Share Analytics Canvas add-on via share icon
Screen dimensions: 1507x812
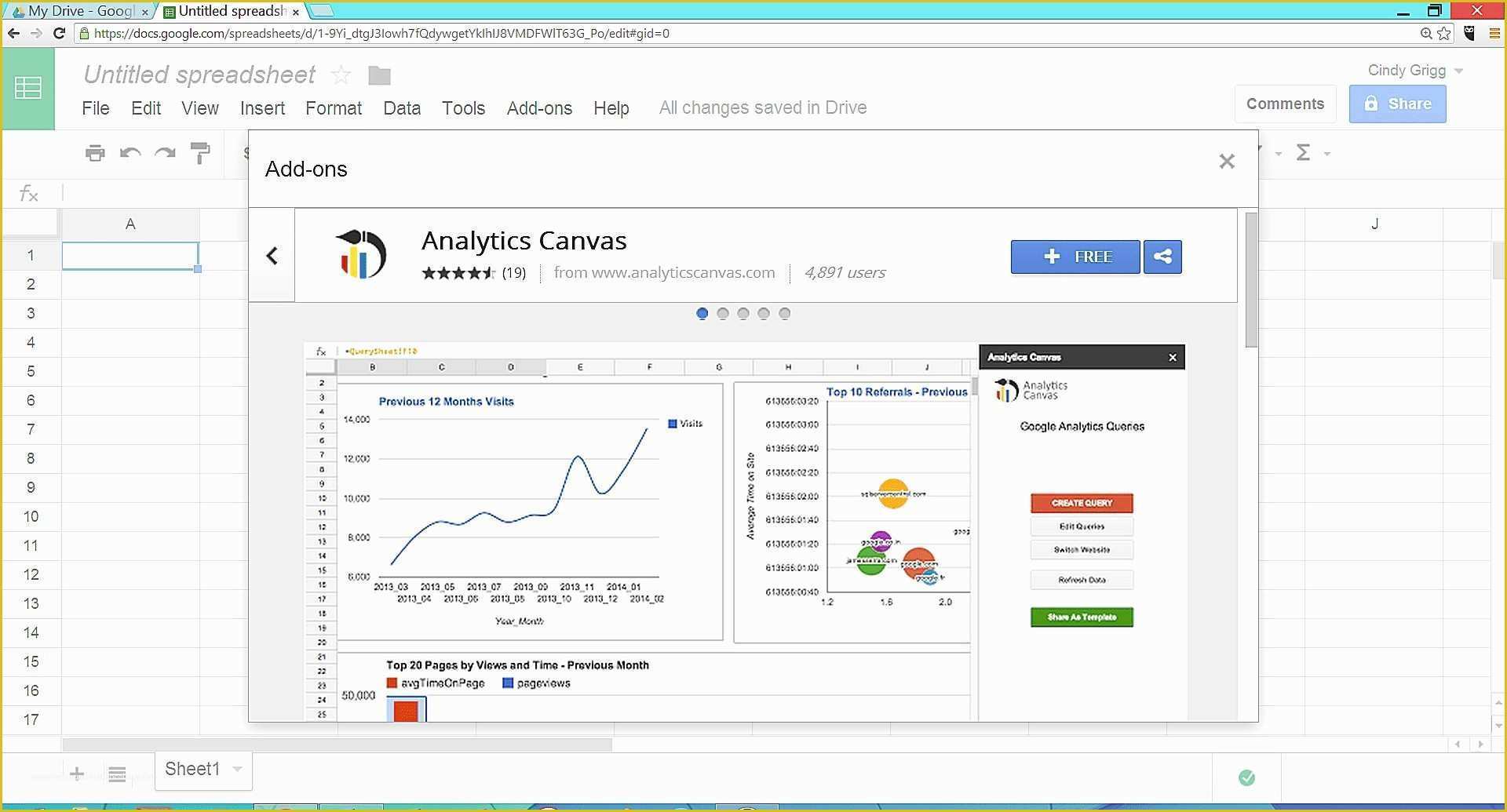(1162, 257)
